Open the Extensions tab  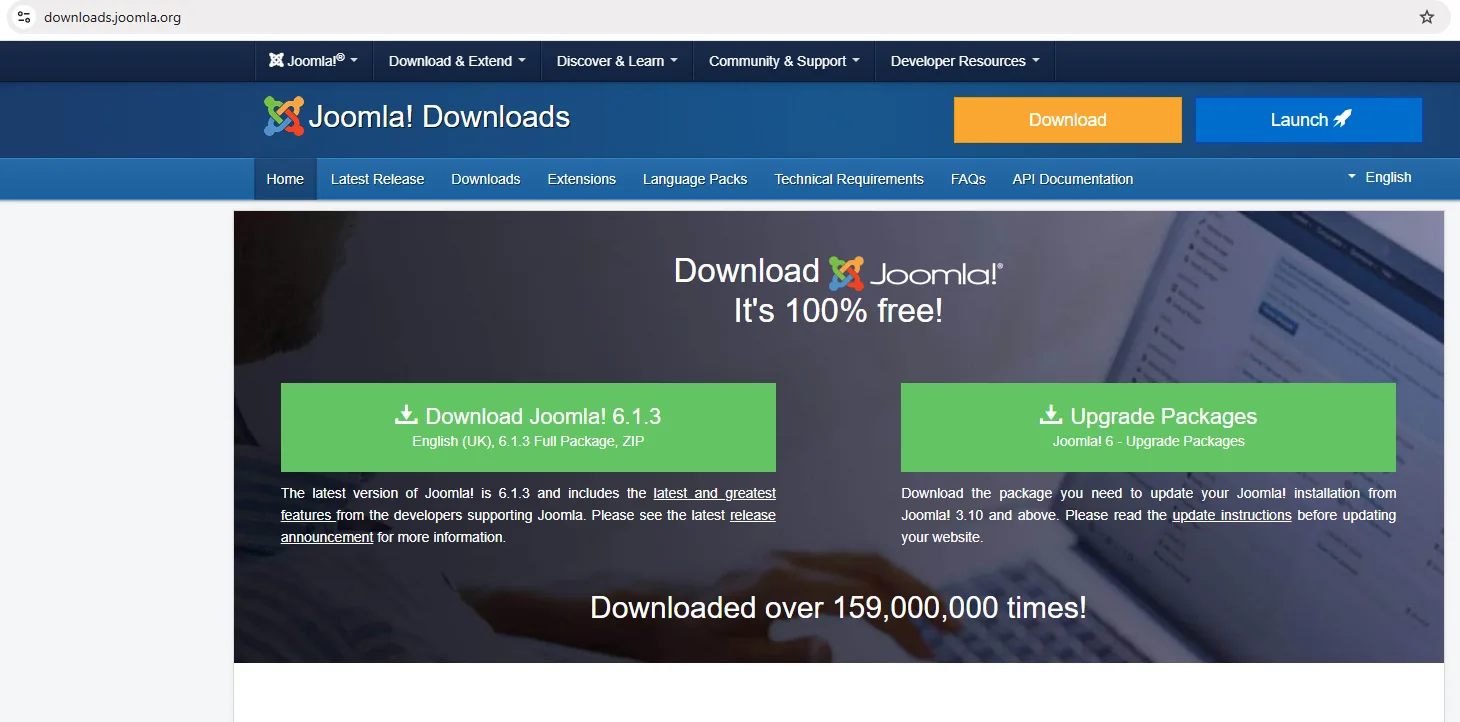pos(582,179)
